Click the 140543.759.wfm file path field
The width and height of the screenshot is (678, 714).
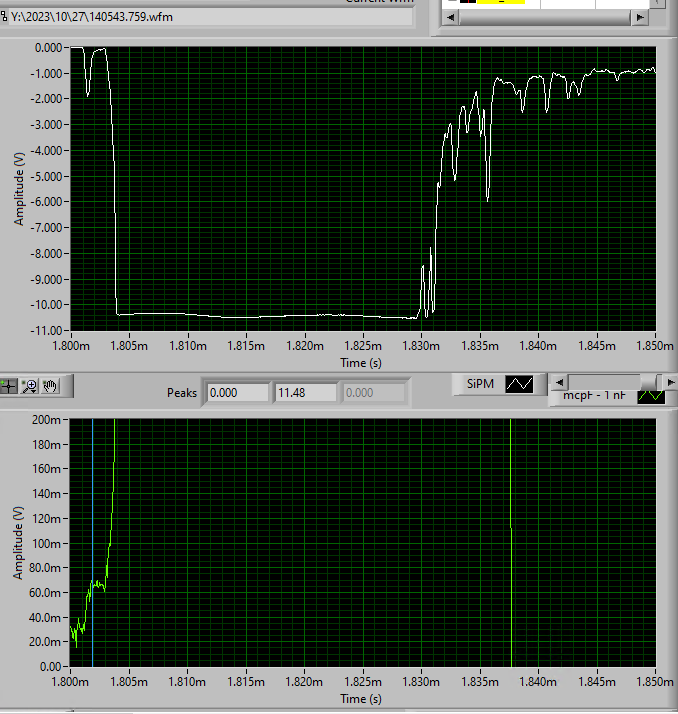click(210, 17)
